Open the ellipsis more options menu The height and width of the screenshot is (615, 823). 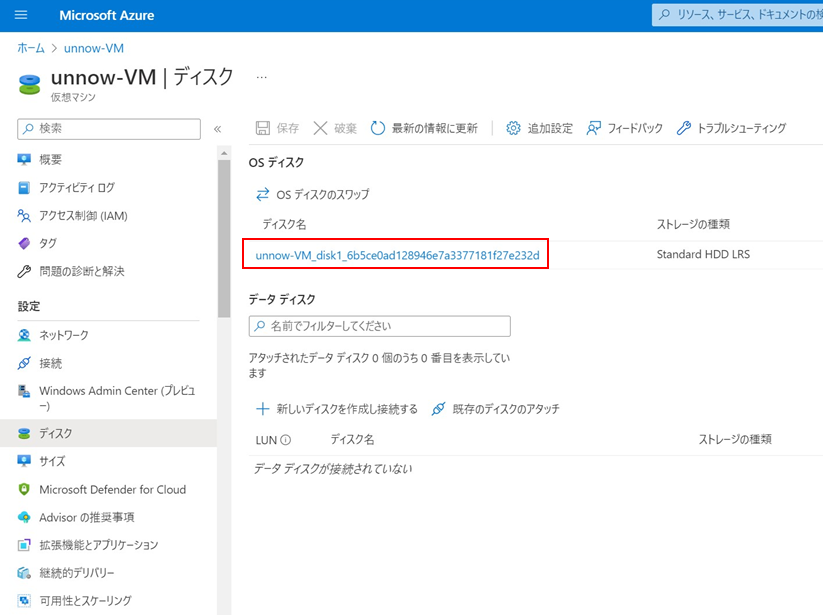tap(261, 78)
